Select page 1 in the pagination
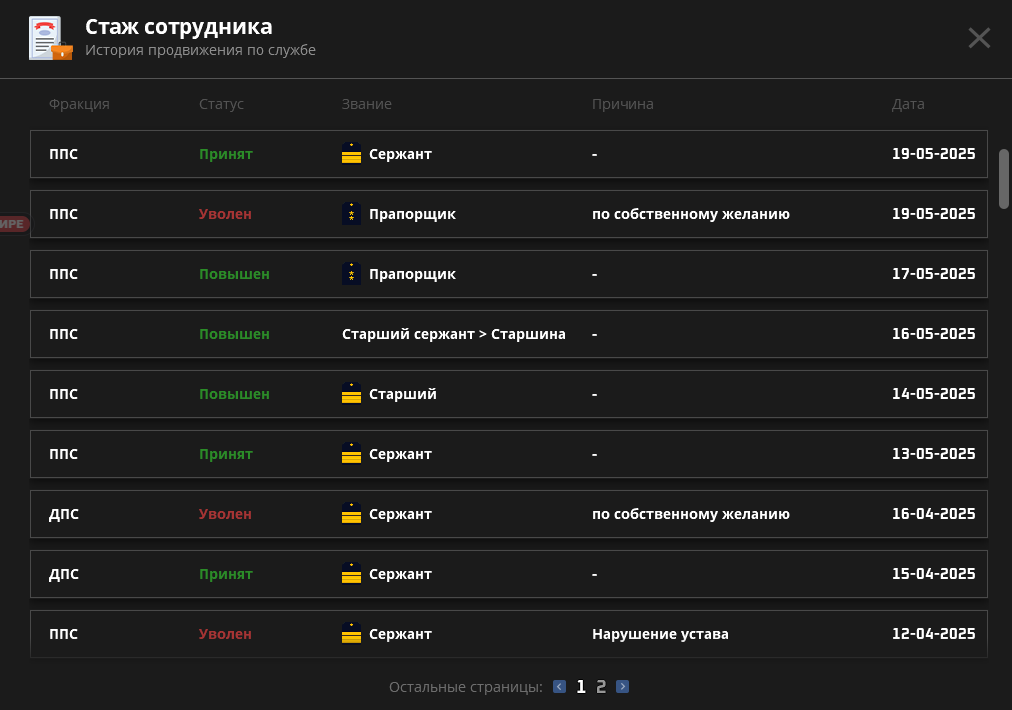The width and height of the screenshot is (1012, 710). [x=581, y=687]
